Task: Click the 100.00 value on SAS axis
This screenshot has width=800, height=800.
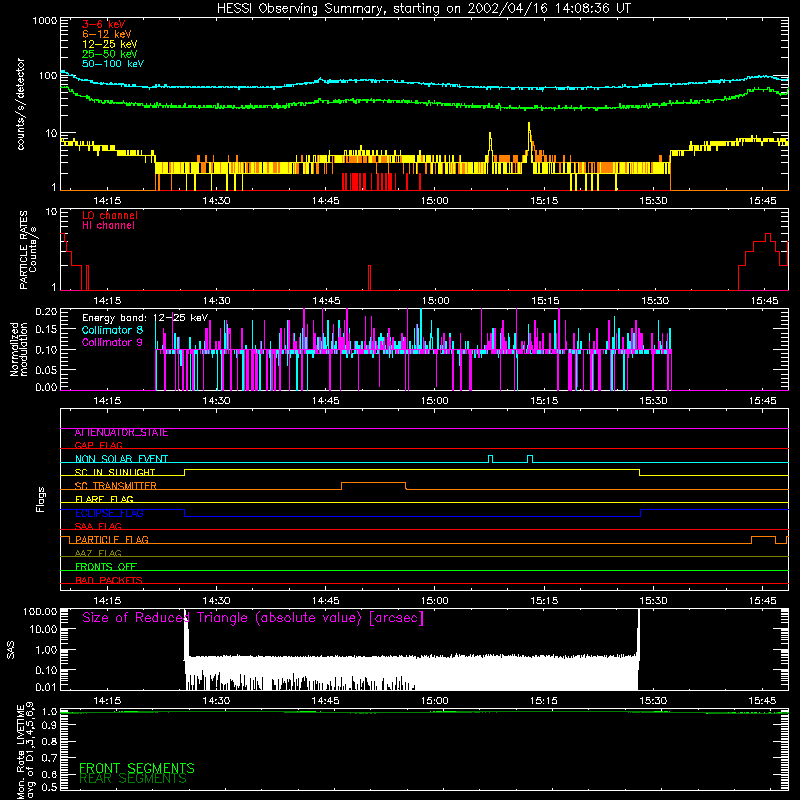Action: (x=40, y=611)
